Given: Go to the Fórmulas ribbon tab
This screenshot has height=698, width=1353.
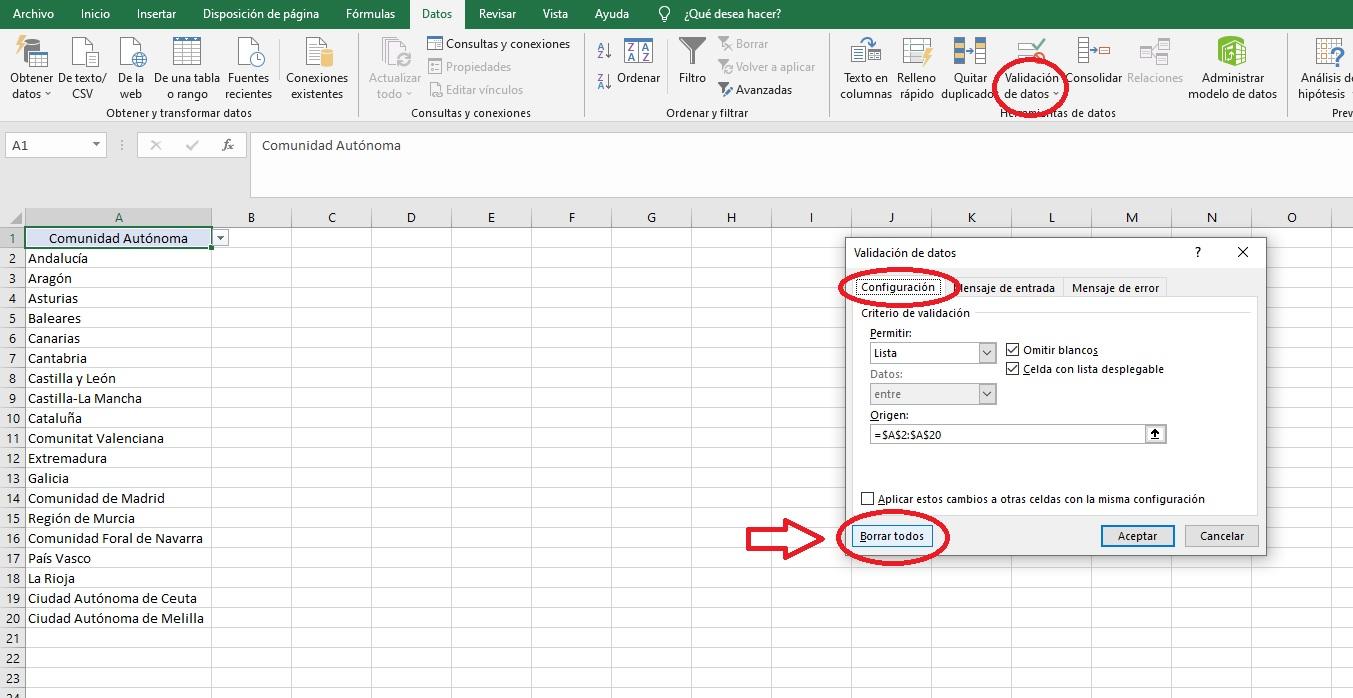Looking at the screenshot, I should [x=370, y=14].
